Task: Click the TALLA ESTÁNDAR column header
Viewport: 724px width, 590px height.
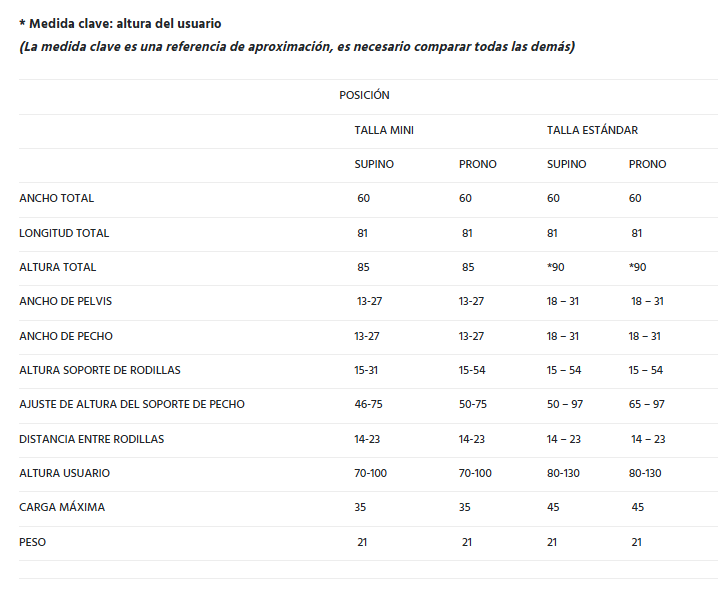Action: pyautogui.click(x=592, y=130)
